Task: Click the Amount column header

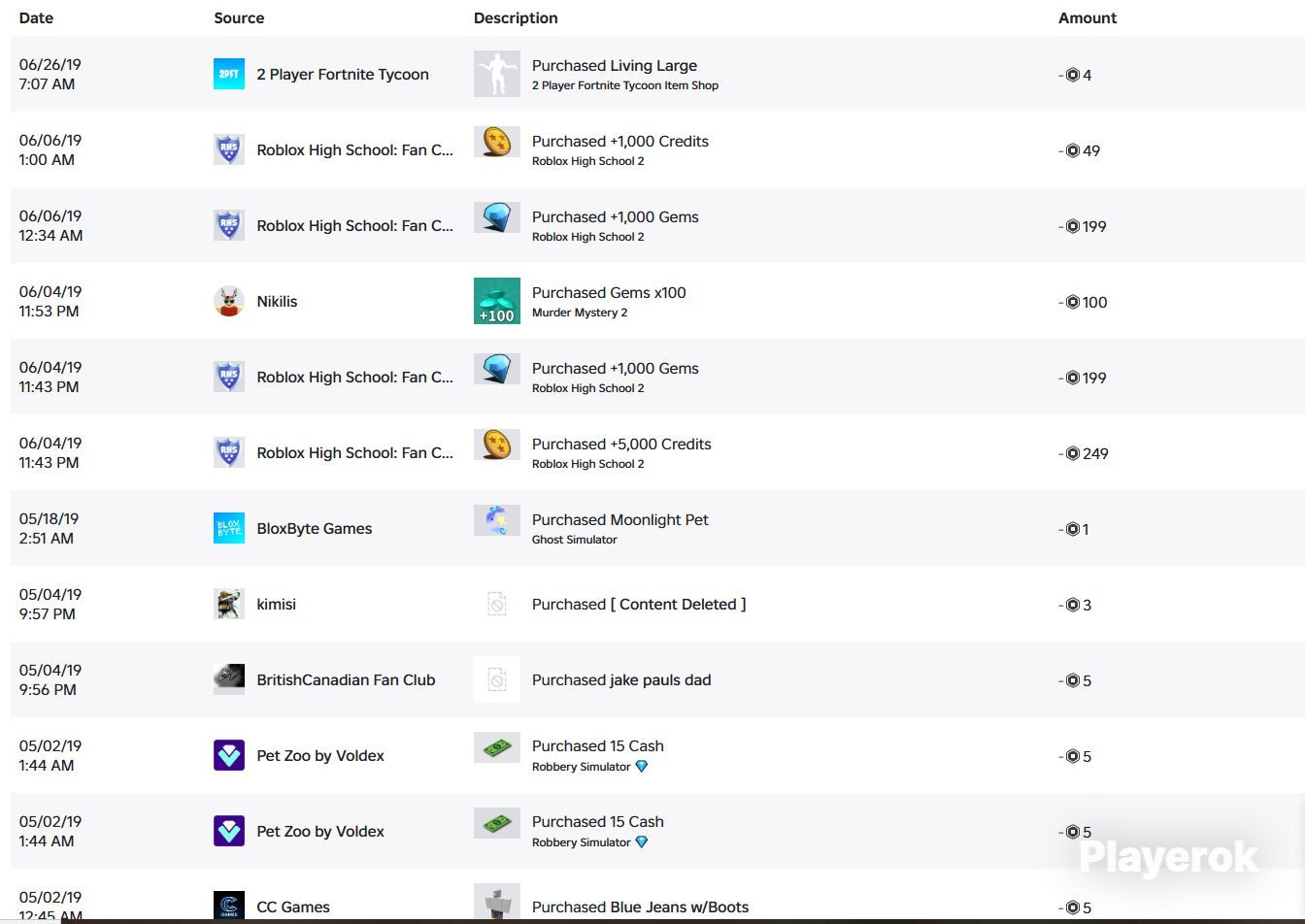Action: tap(1087, 17)
